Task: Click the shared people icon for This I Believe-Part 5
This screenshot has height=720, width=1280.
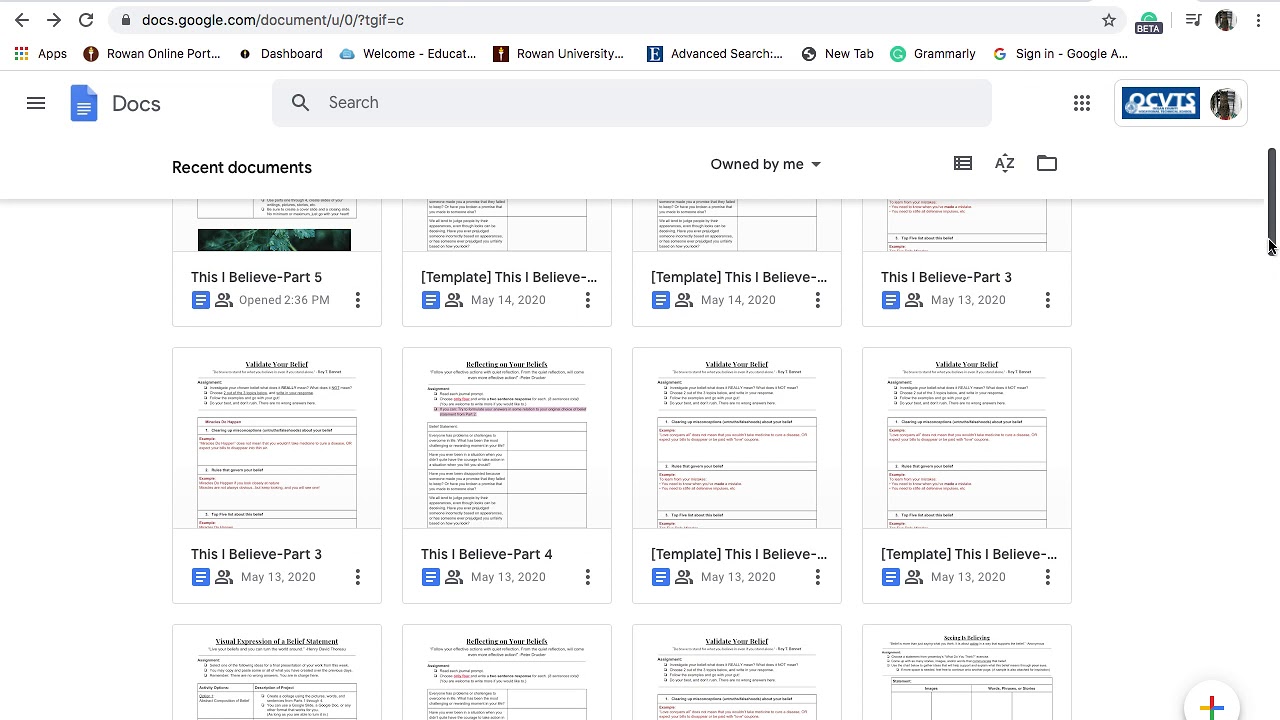Action: tap(224, 300)
